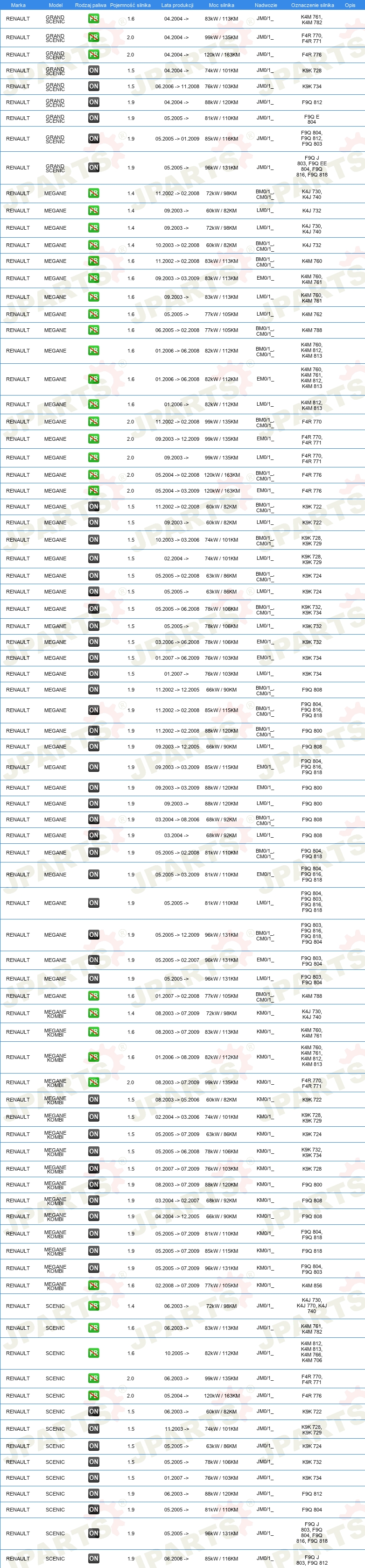
Task: Click petrol icon in Scenic 82kW/112KM row
Action: coord(93,1354)
